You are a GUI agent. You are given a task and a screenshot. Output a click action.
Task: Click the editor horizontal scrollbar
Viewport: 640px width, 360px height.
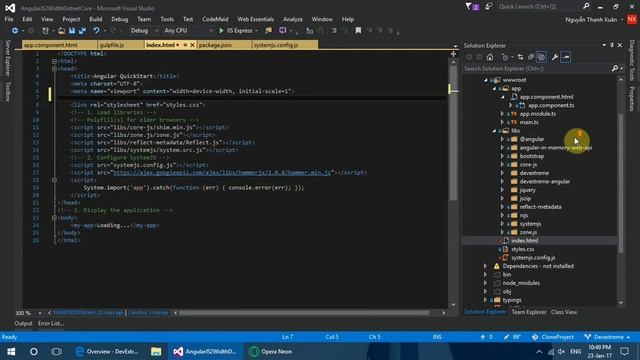[x=304, y=313]
